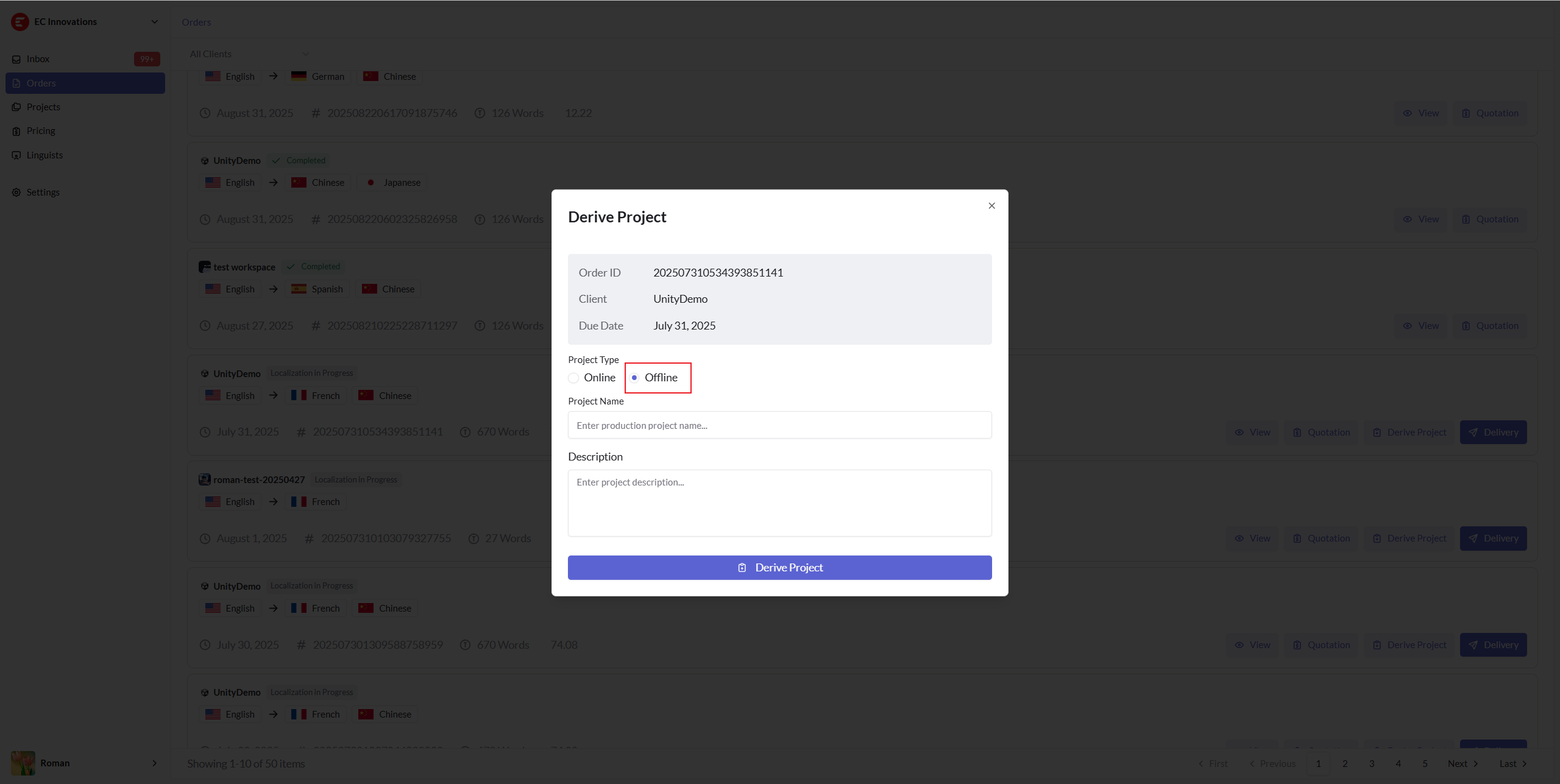
Task: Go to pagination page 3
Action: (1372, 764)
